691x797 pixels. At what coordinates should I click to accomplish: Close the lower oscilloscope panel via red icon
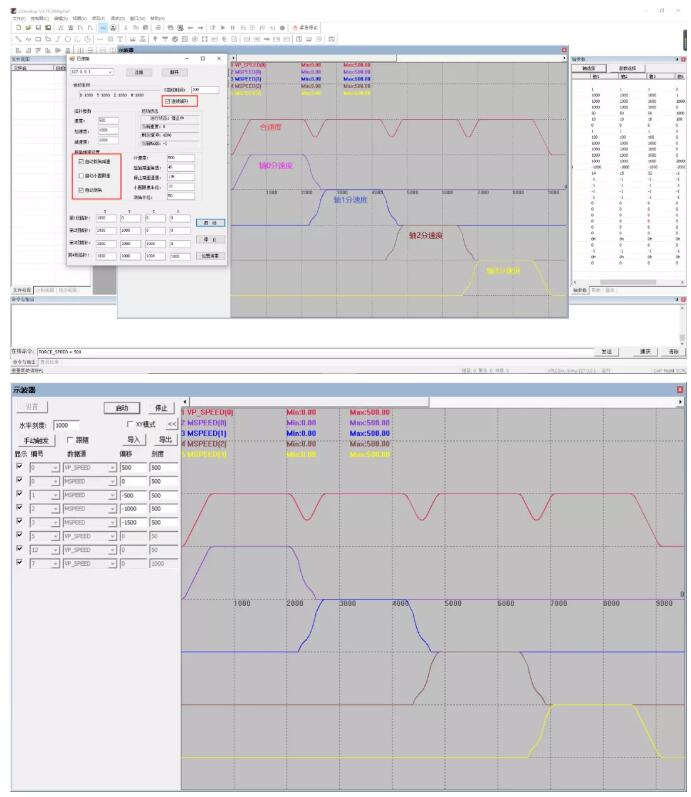680,390
